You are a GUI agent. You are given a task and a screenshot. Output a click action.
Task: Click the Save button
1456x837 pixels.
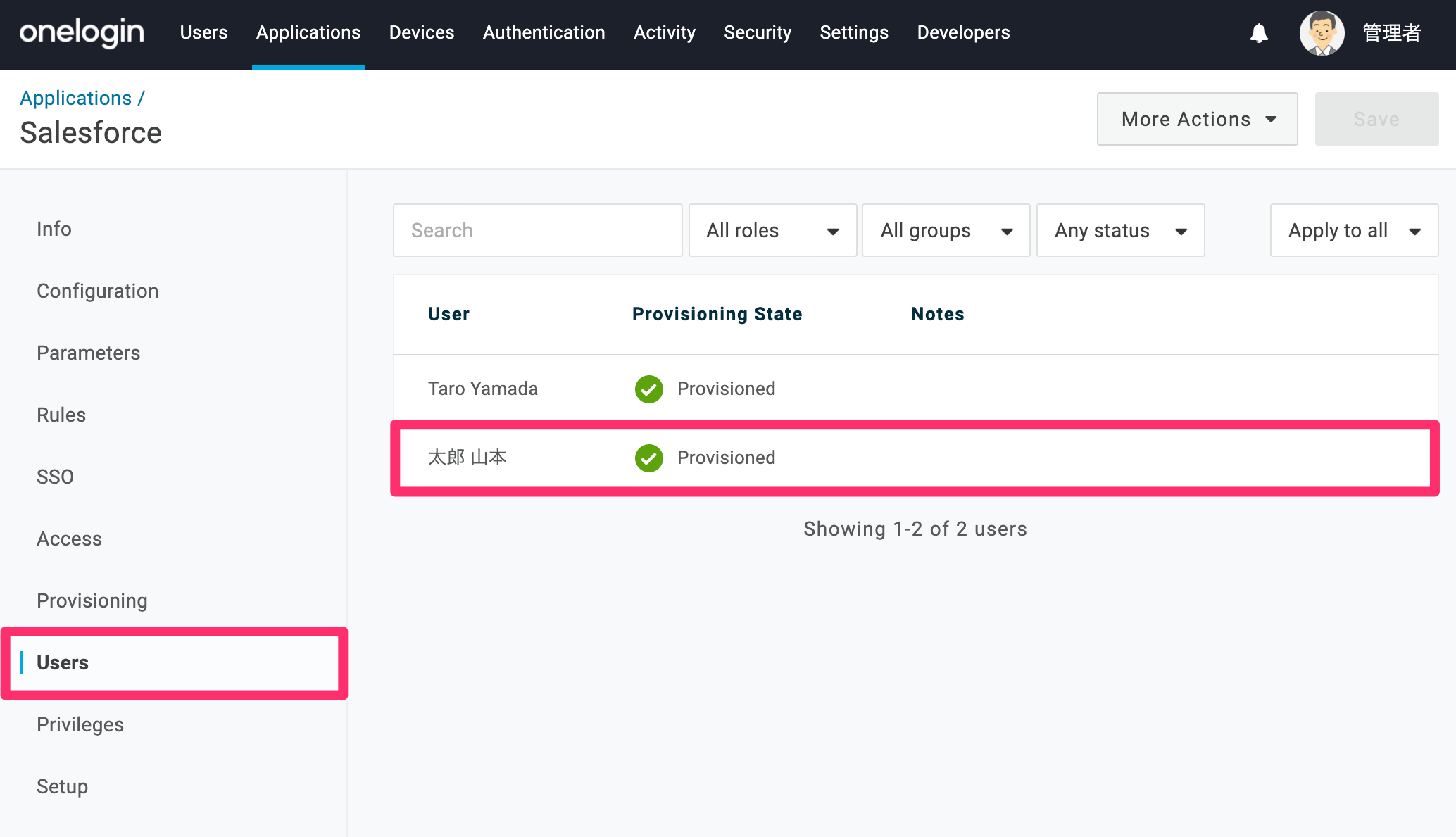coord(1376,119)
